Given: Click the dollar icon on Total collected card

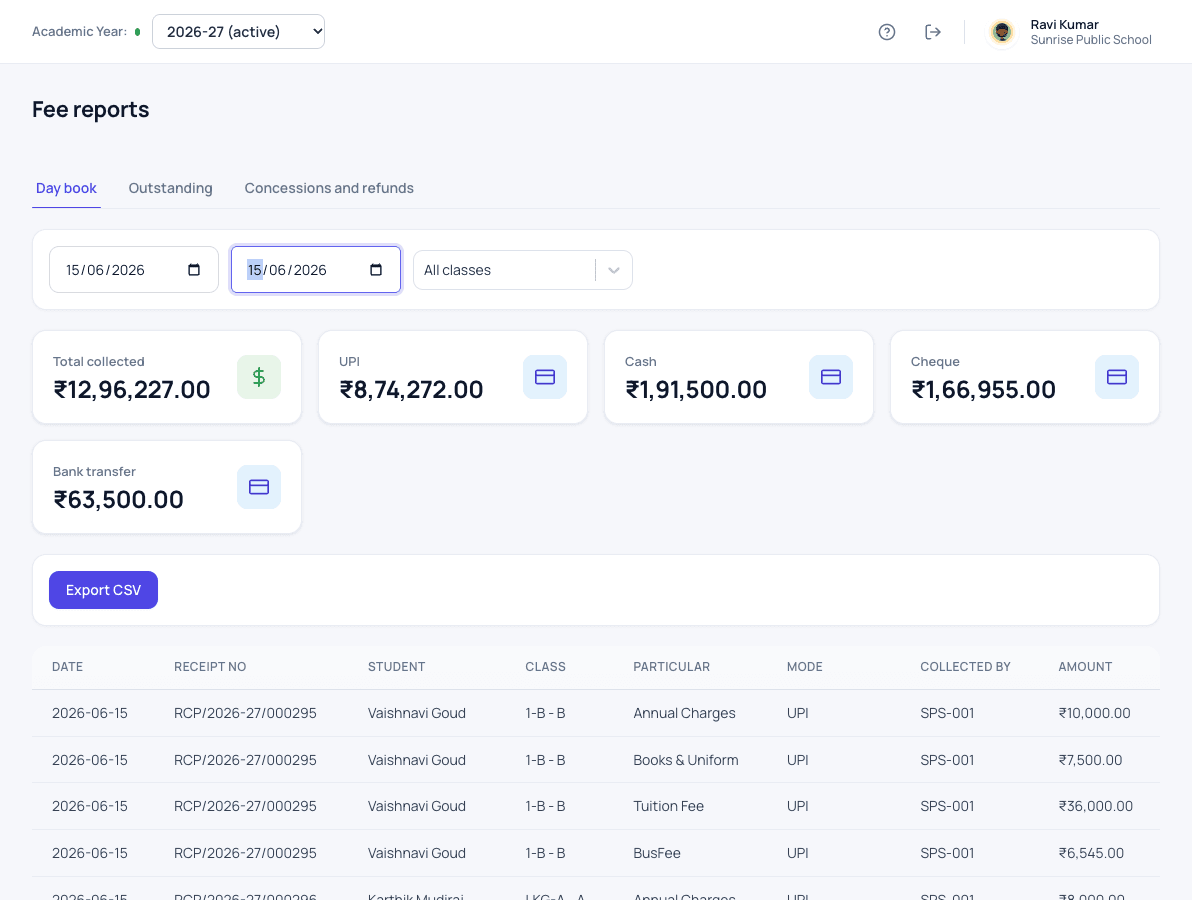Looking at the screenshot, I should (259, 377).
